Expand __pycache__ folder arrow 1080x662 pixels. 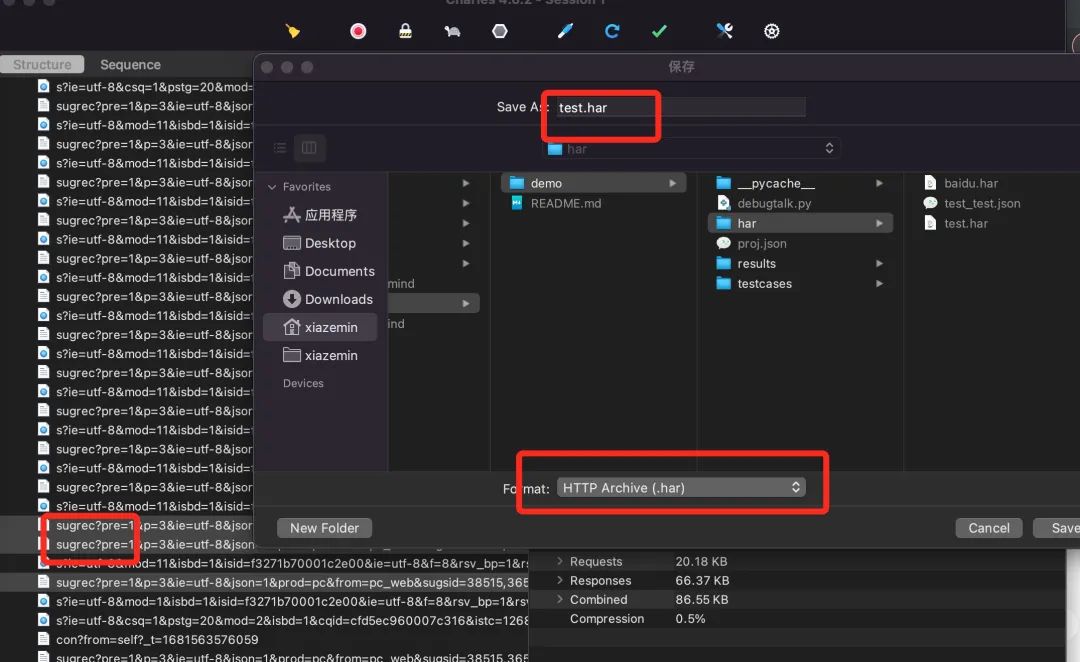880,183
